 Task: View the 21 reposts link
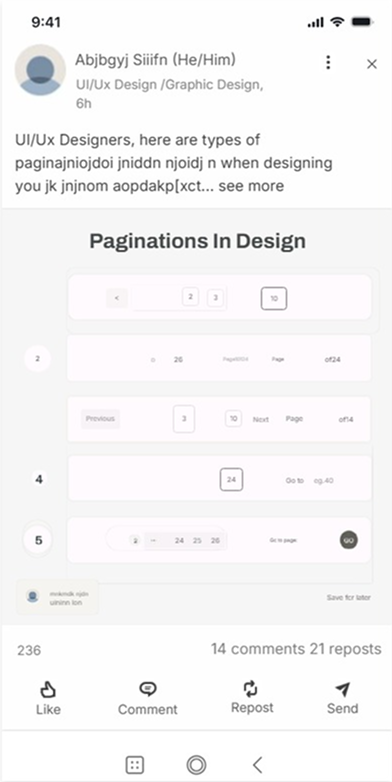(x=345, y=649)
